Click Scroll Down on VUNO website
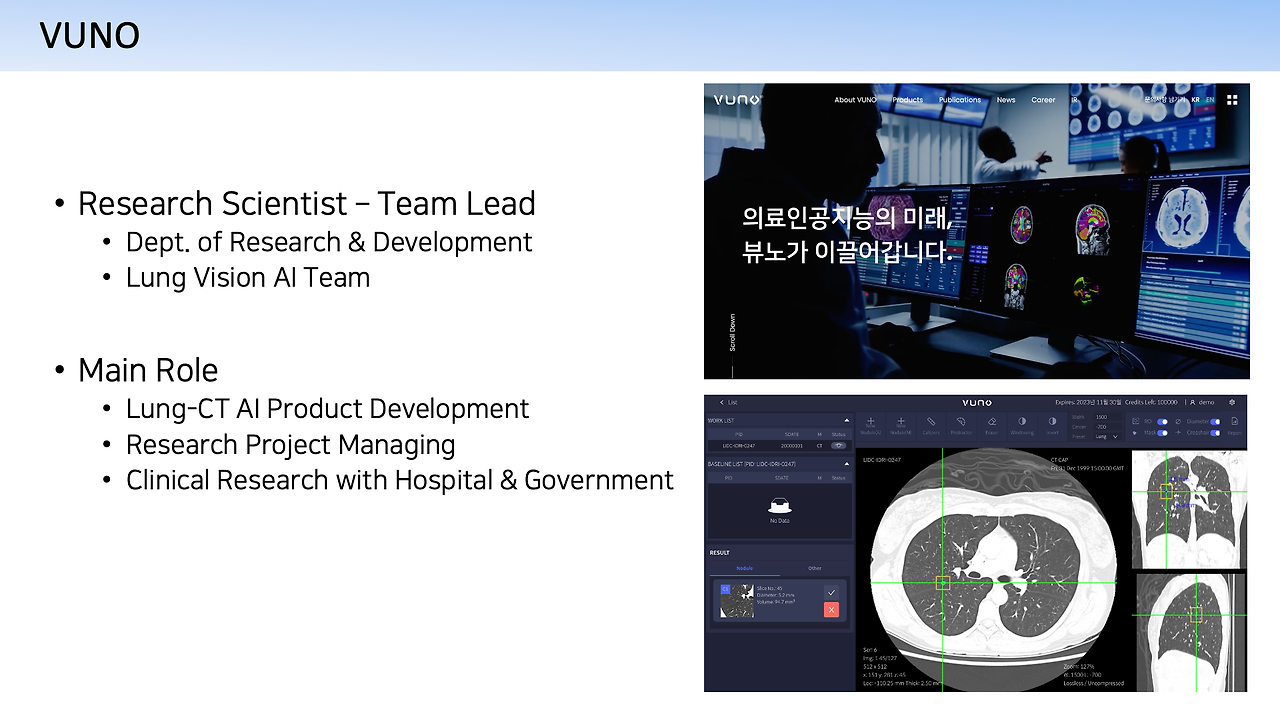 (732, 332)
